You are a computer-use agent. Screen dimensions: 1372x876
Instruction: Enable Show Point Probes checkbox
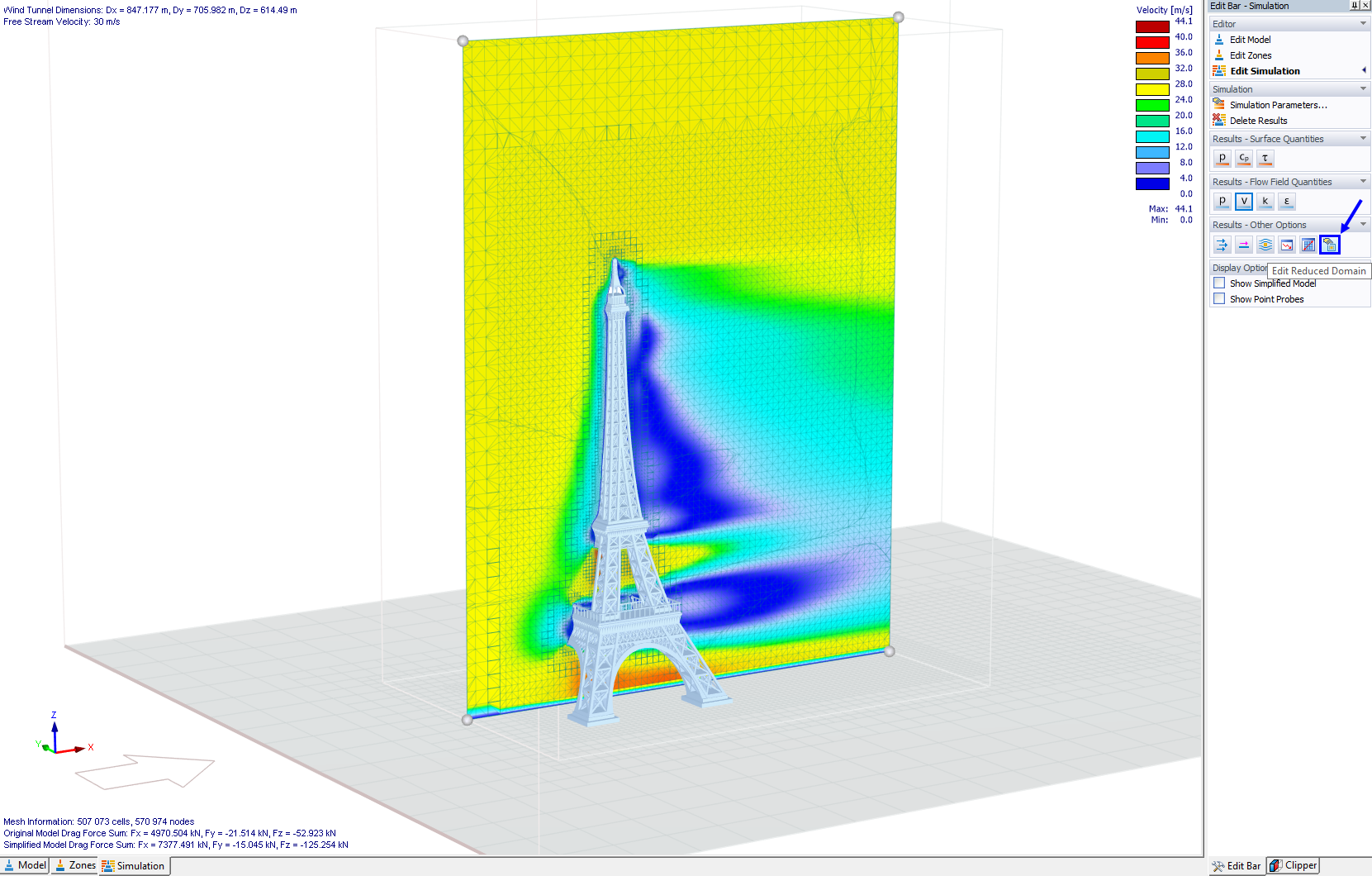[1219, 299]
